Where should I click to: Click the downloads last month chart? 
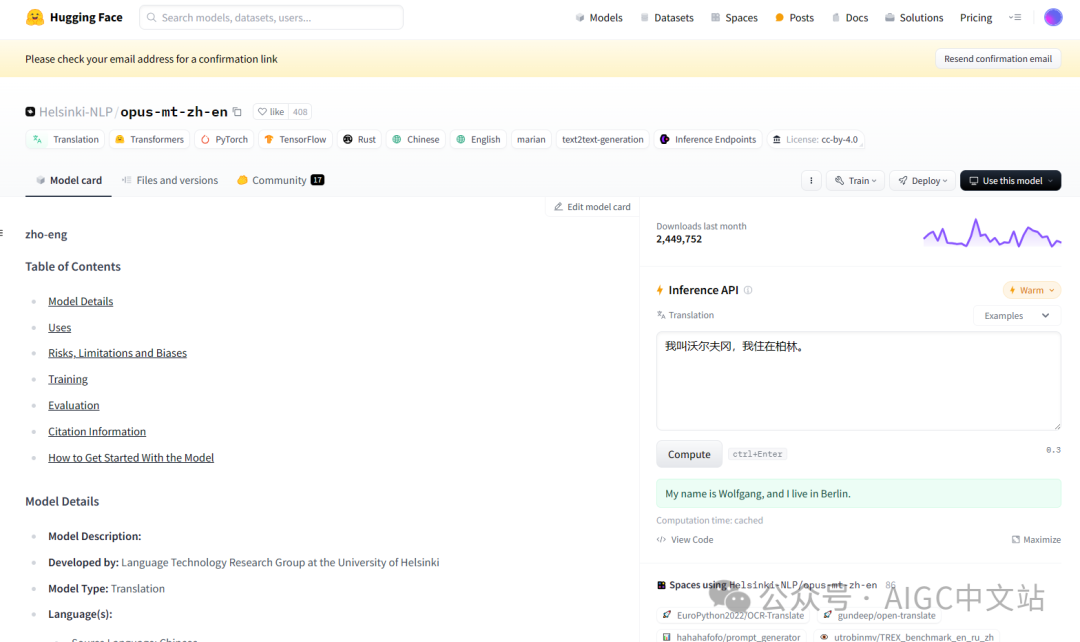point(992,233)
